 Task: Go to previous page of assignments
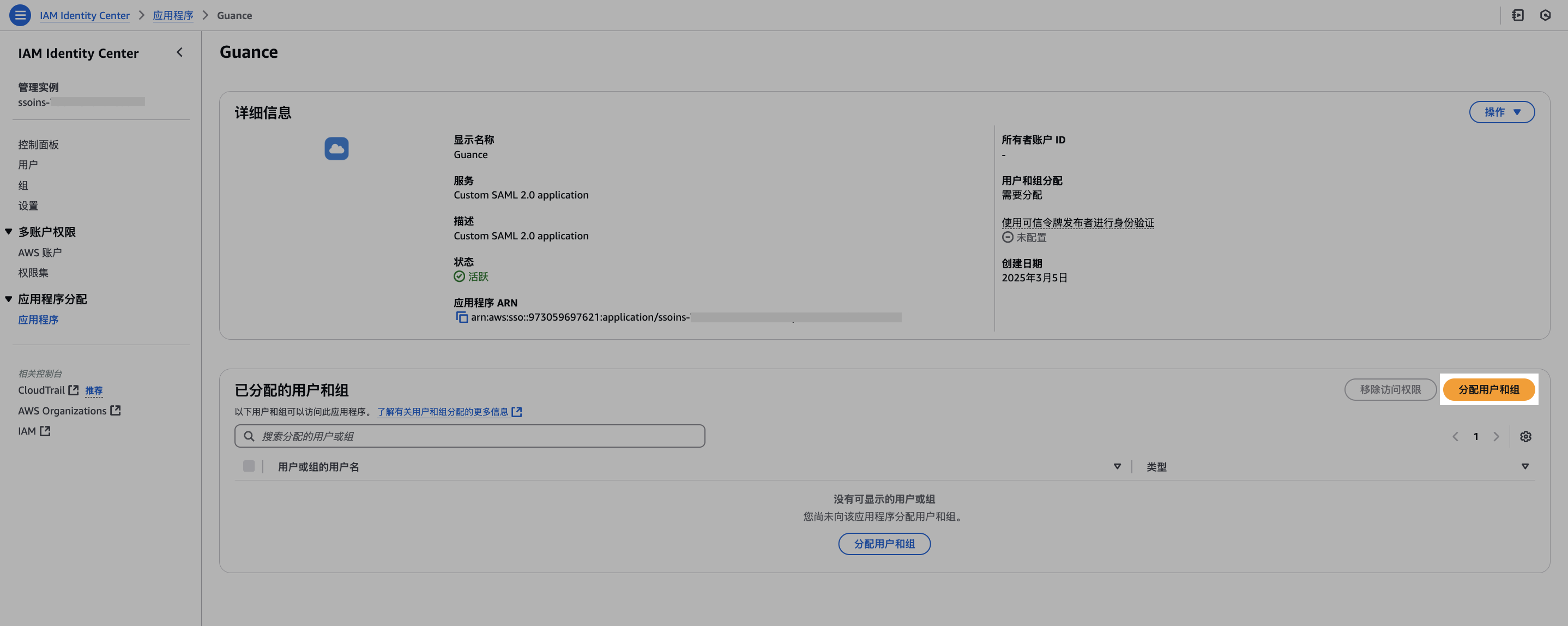(x=1455, y=437)
